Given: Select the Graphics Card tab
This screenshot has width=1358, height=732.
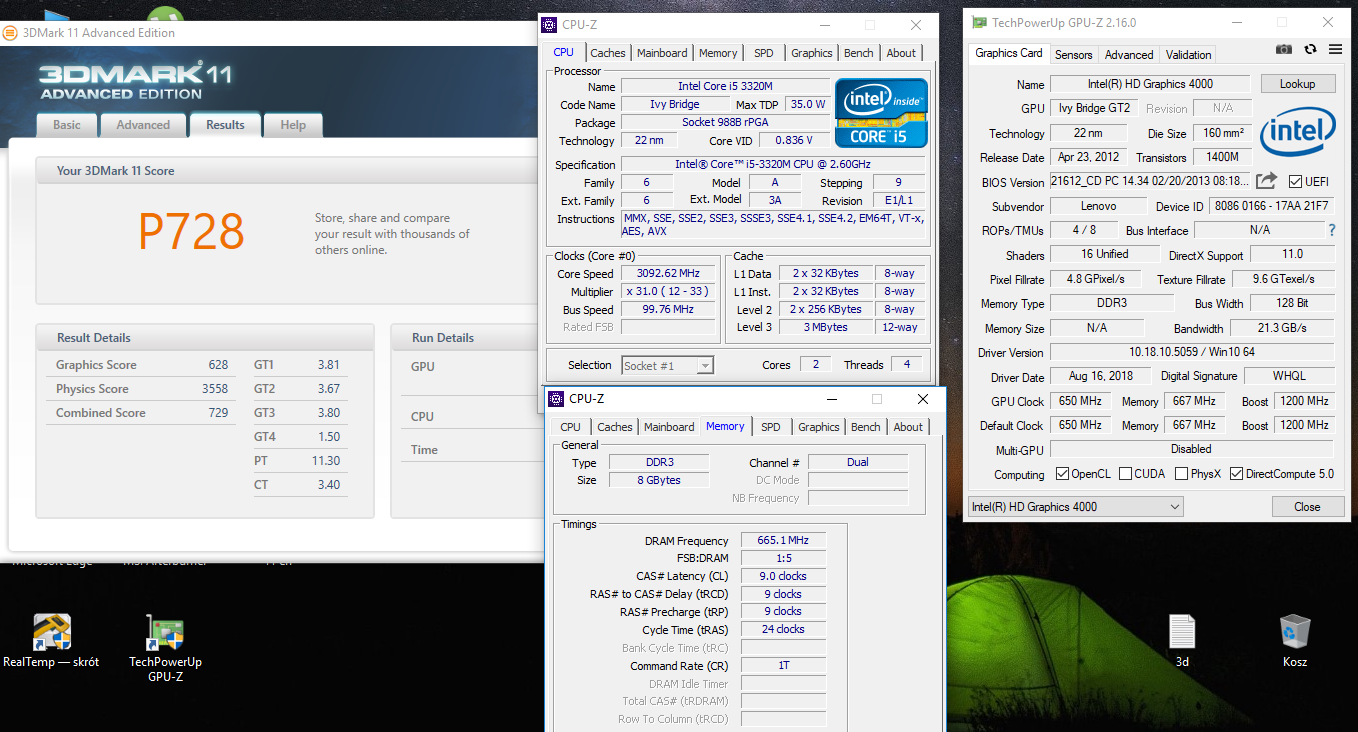Looking at the screenshot, I should pyautogui.click(x=1009, y=54).
